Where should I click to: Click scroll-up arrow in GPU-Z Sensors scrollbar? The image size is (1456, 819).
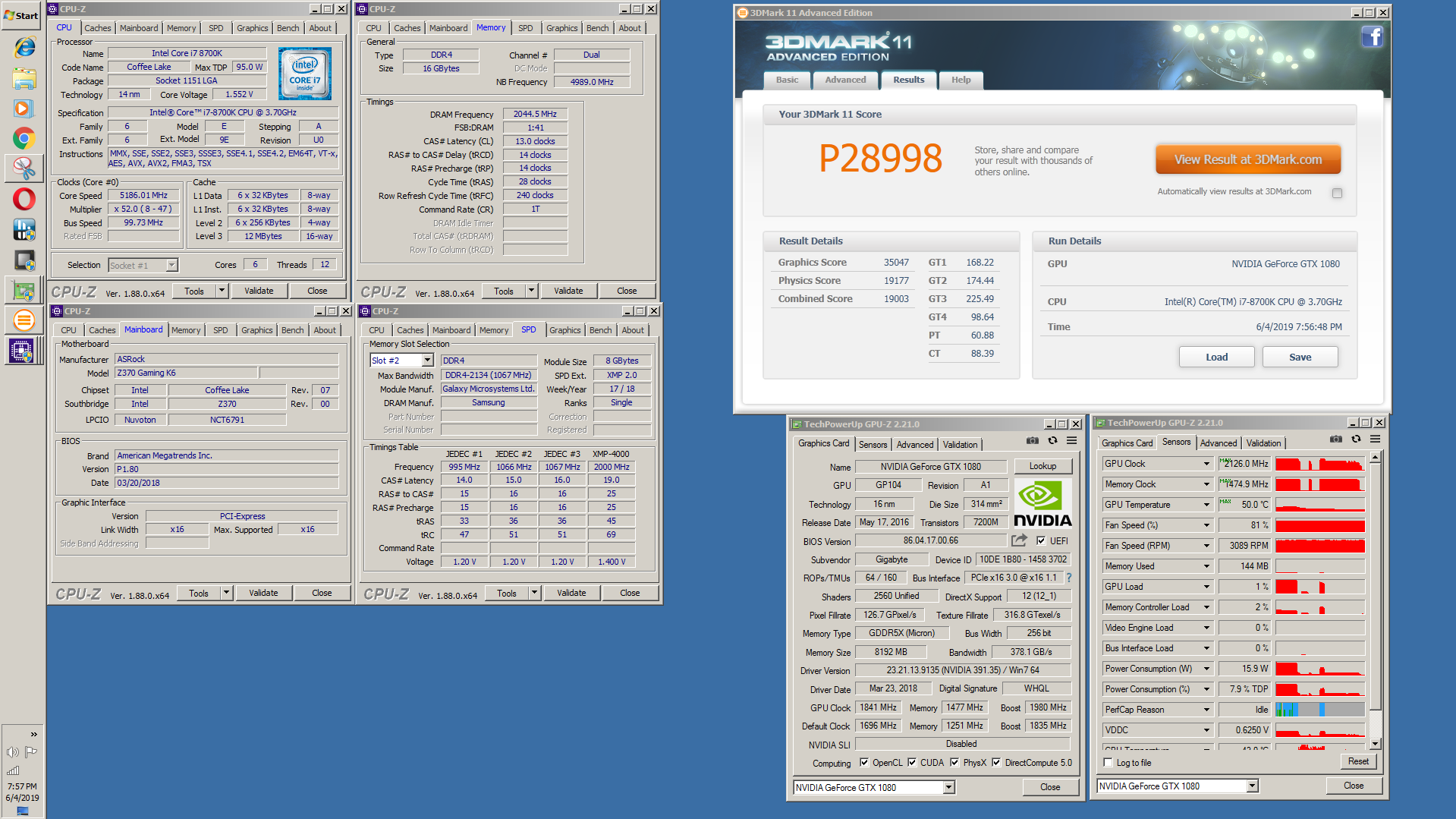[1375, 458]
